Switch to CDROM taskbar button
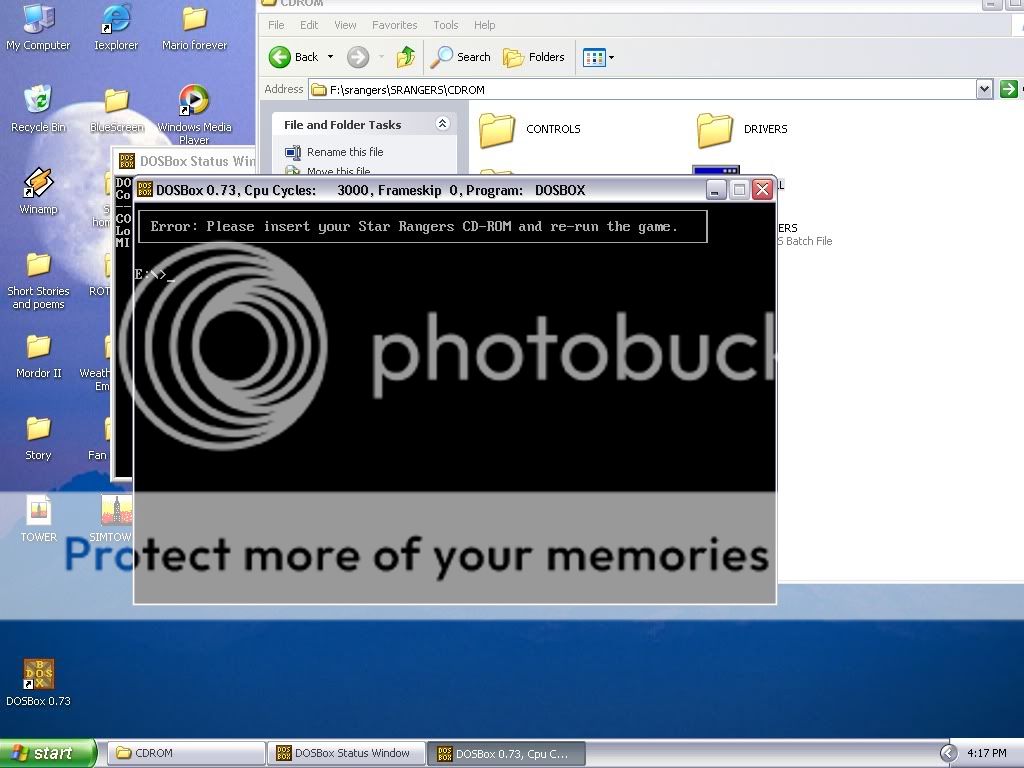 [x=185, y=753]
